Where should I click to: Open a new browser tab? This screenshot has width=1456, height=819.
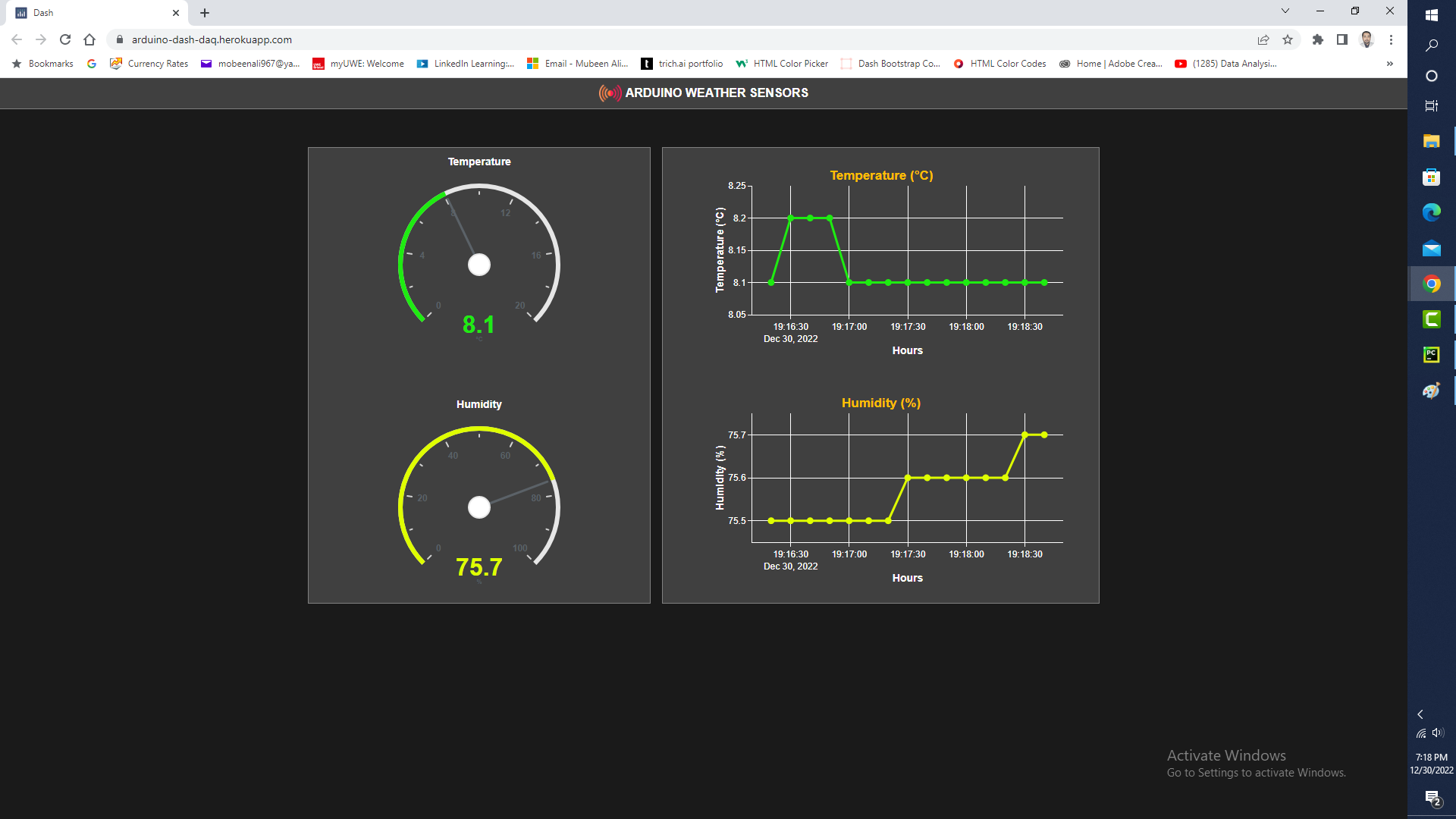(205, 13)
